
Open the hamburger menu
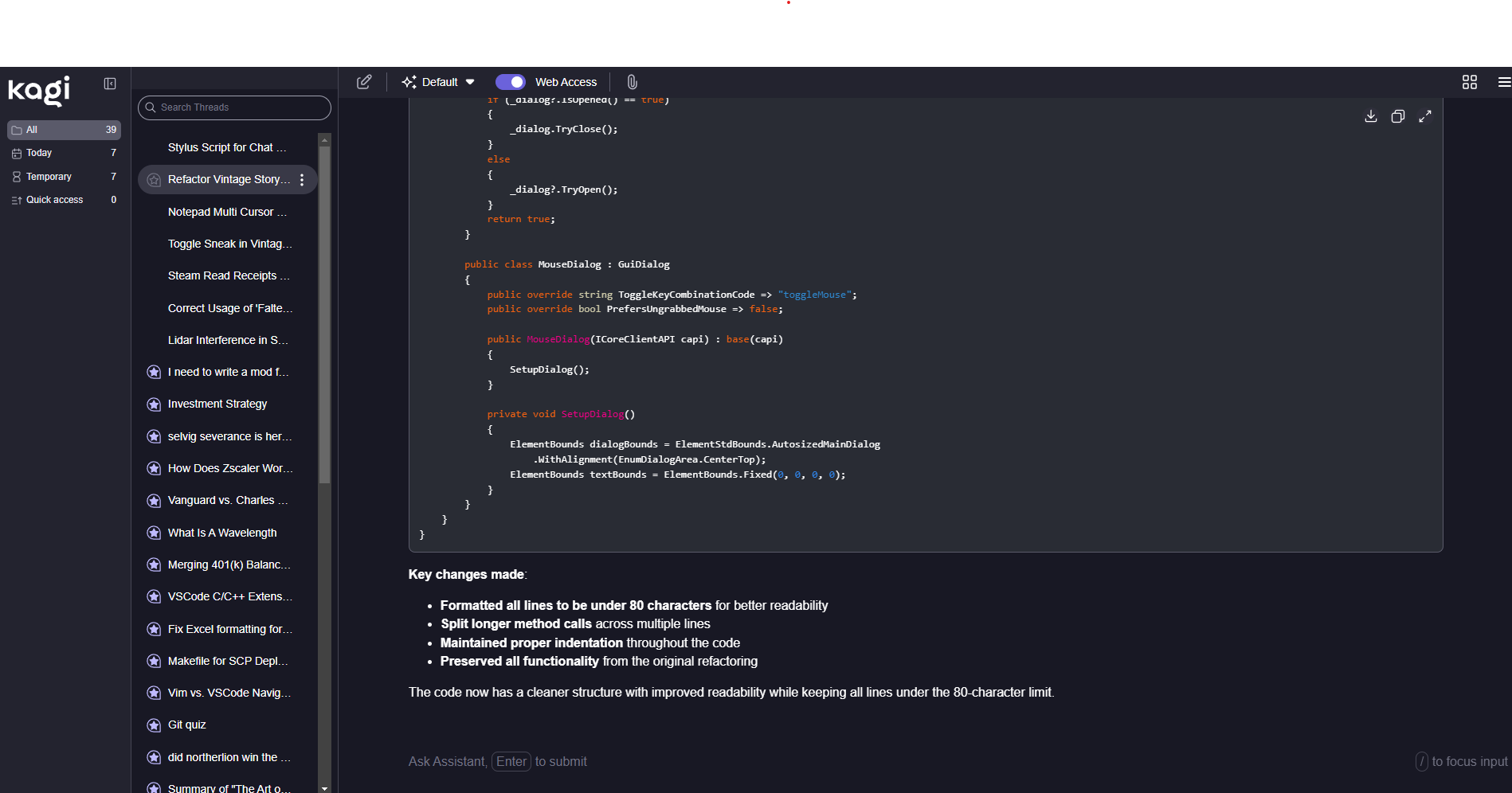coord(1503,82)
